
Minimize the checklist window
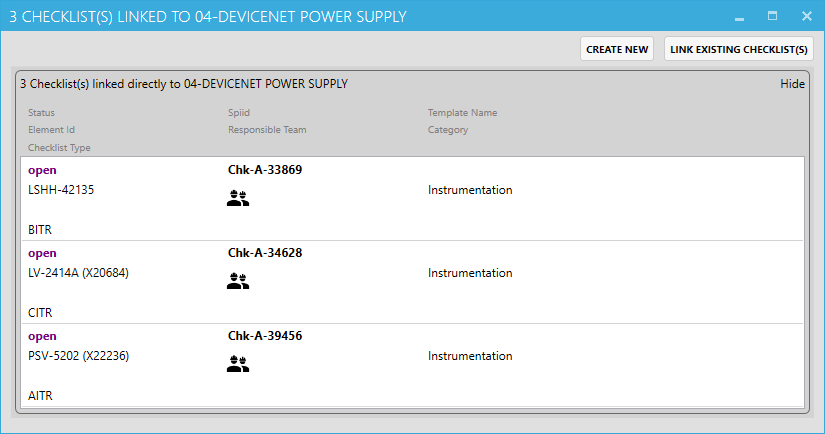point(738,17)
